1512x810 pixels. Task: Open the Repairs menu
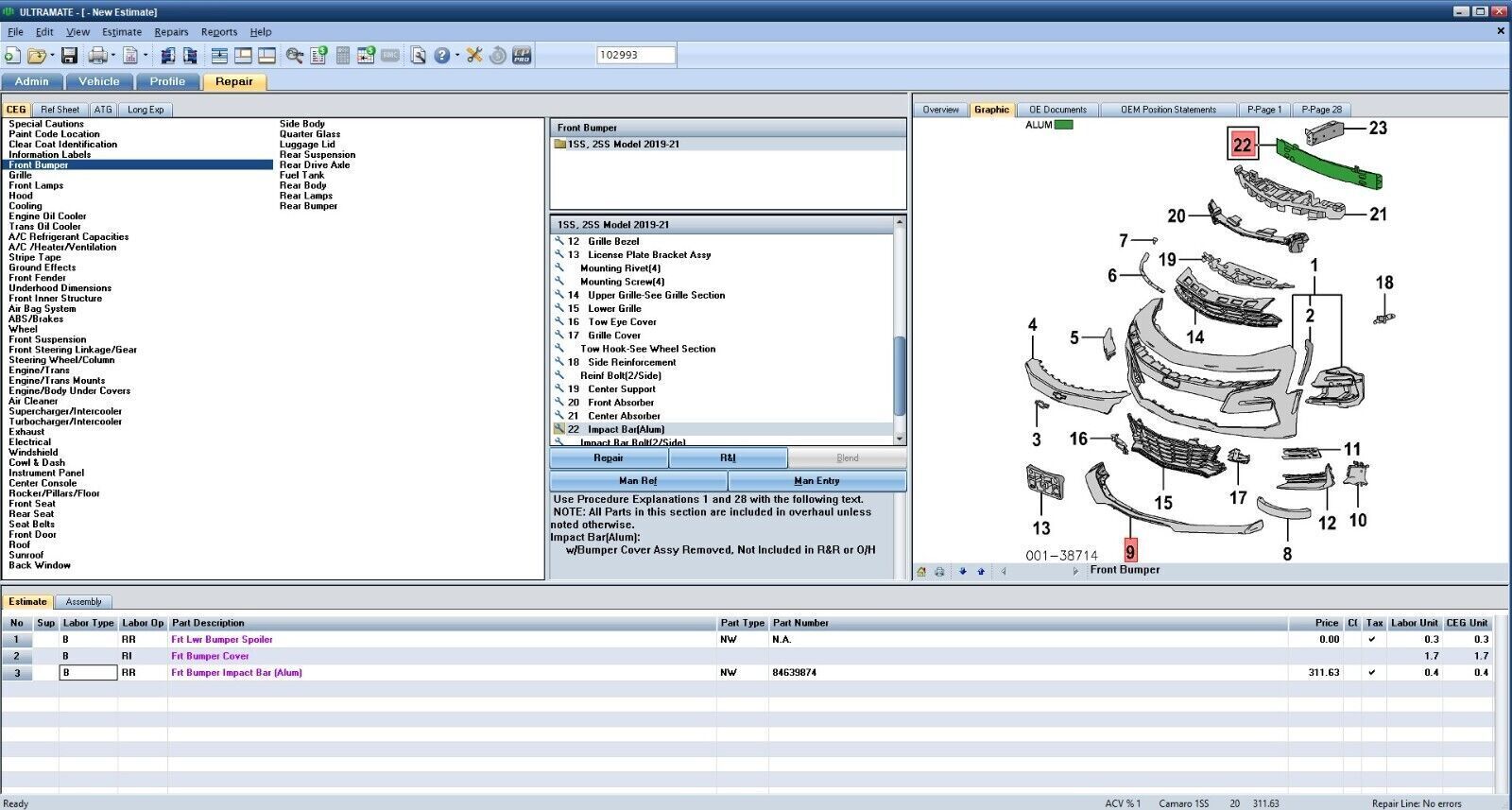pos(171,31)
